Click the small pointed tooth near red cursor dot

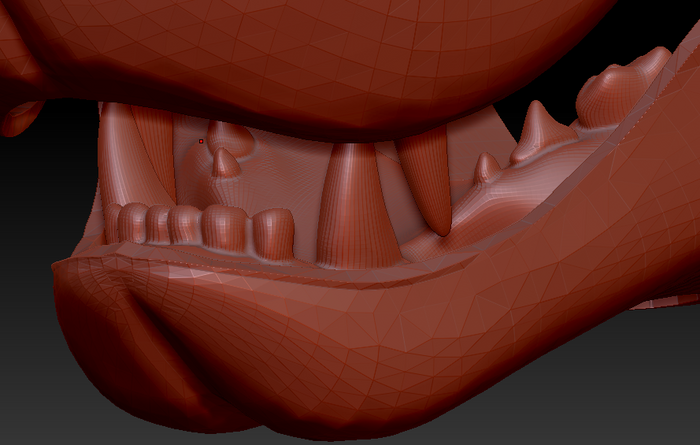coord(225,163)
